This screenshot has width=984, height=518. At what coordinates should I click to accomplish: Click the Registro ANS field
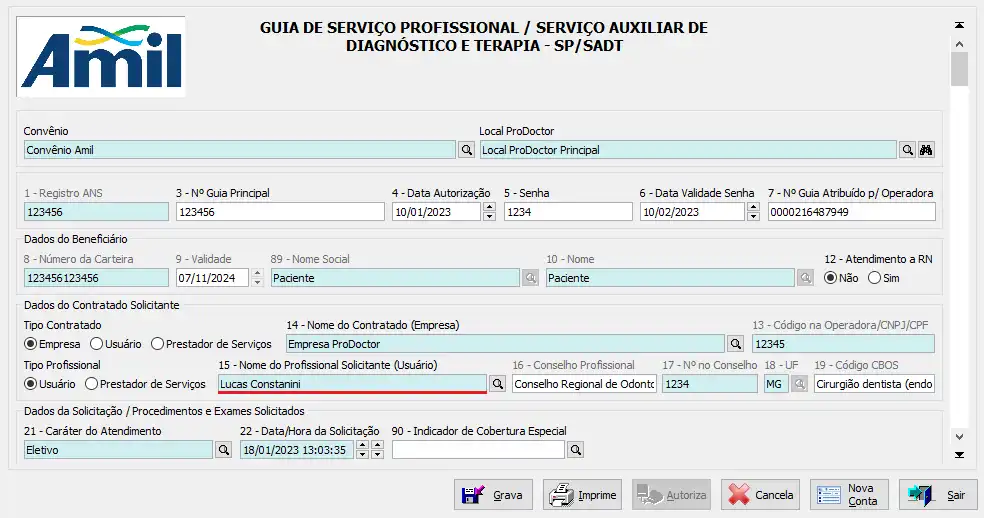[97, 212]
